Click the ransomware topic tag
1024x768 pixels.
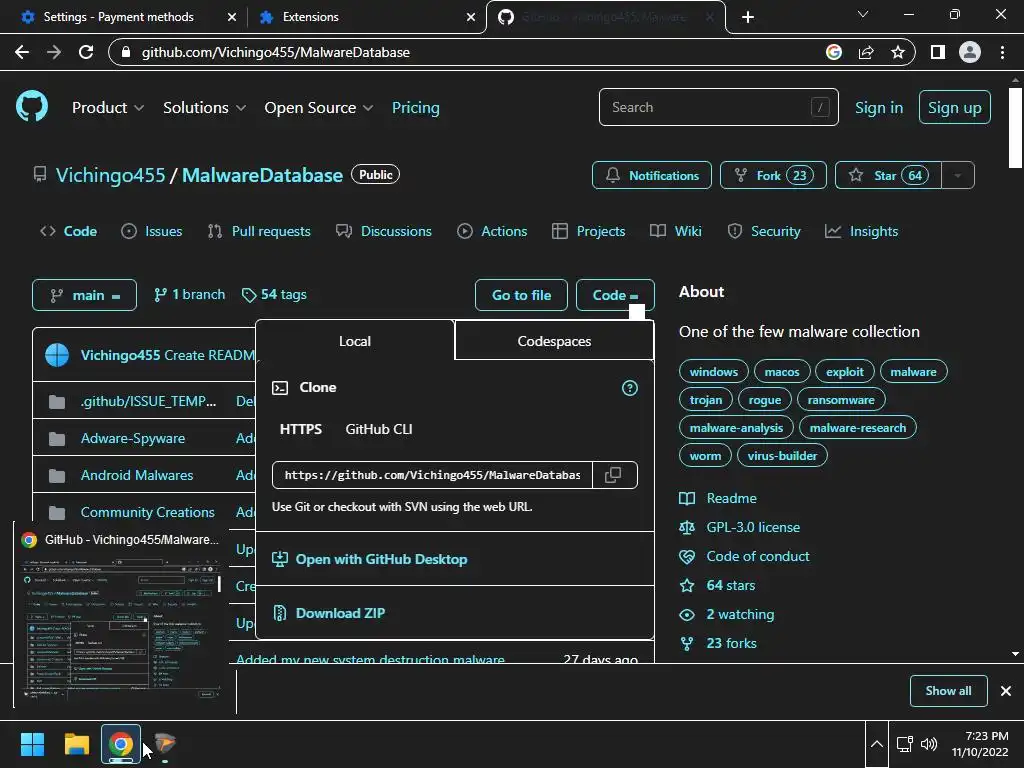click(840, 400)
